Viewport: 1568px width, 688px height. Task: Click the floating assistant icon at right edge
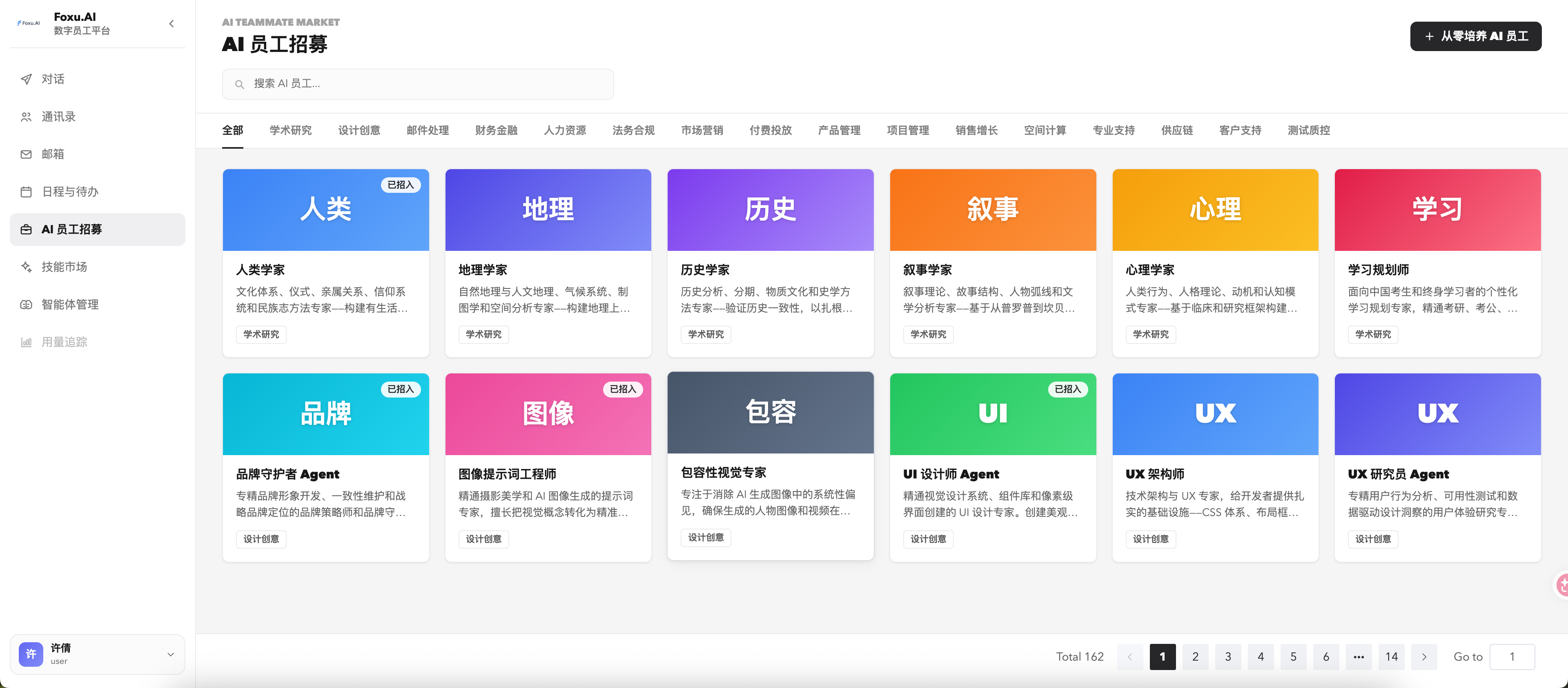(x=1561, y=585)
